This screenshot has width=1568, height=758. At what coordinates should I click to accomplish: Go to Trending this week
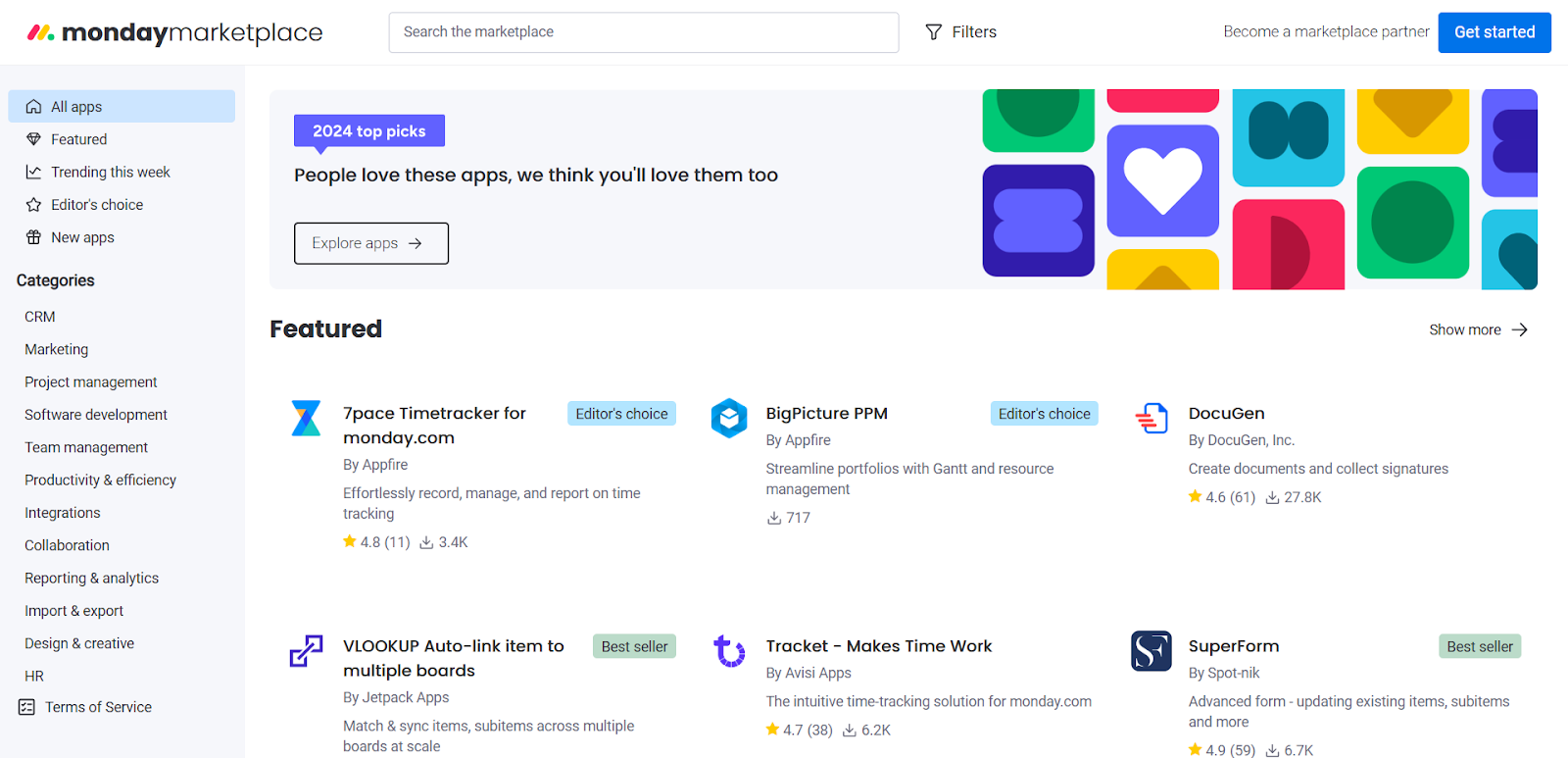click(110, 173)
